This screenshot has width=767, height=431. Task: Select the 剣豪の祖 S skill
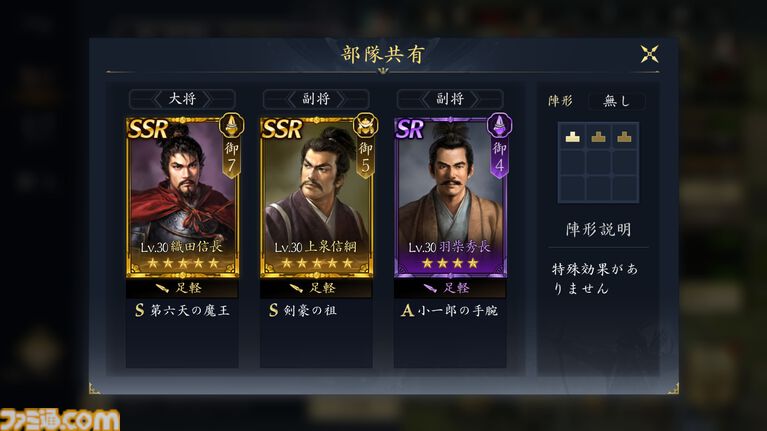coord(303,310)
